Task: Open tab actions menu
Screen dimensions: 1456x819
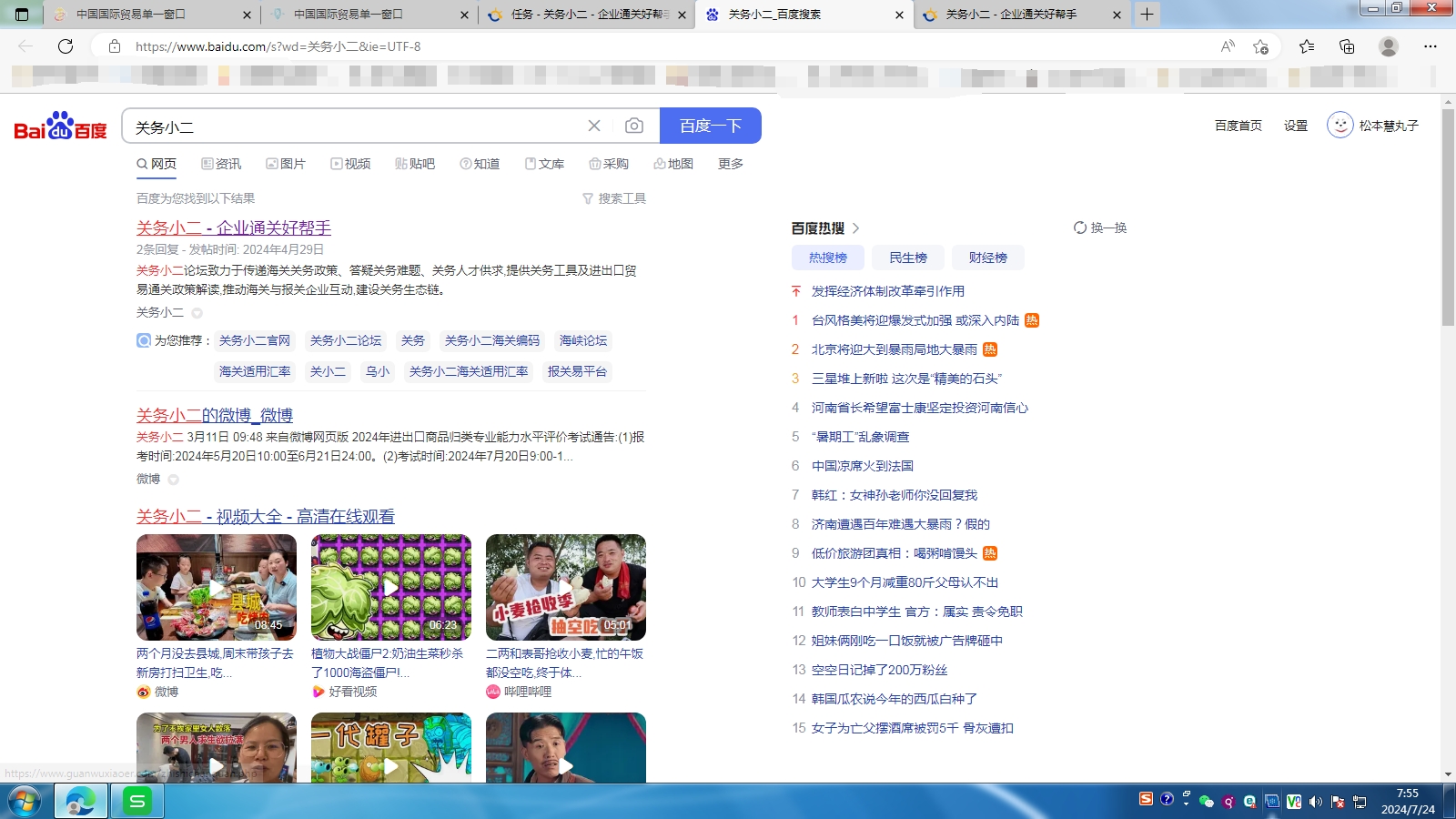Action: point(23,15)
